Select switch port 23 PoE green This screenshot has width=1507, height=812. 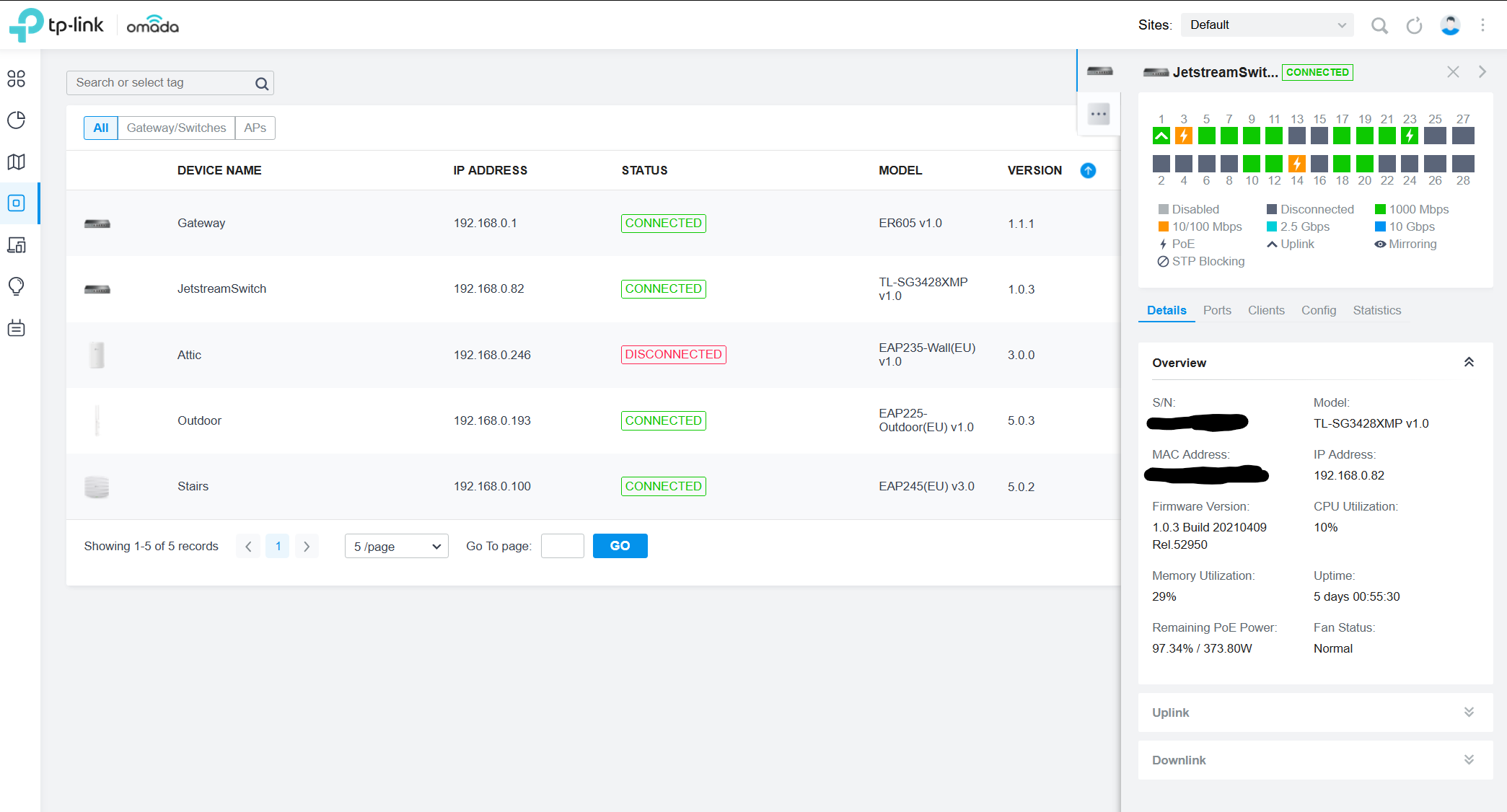point(1410,136)
